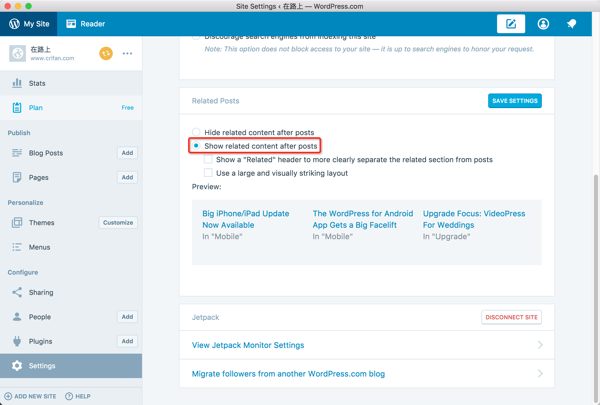Open the three-dot site options menu
The width and height of the screenshot is (600, 405).
click(127, 53)
